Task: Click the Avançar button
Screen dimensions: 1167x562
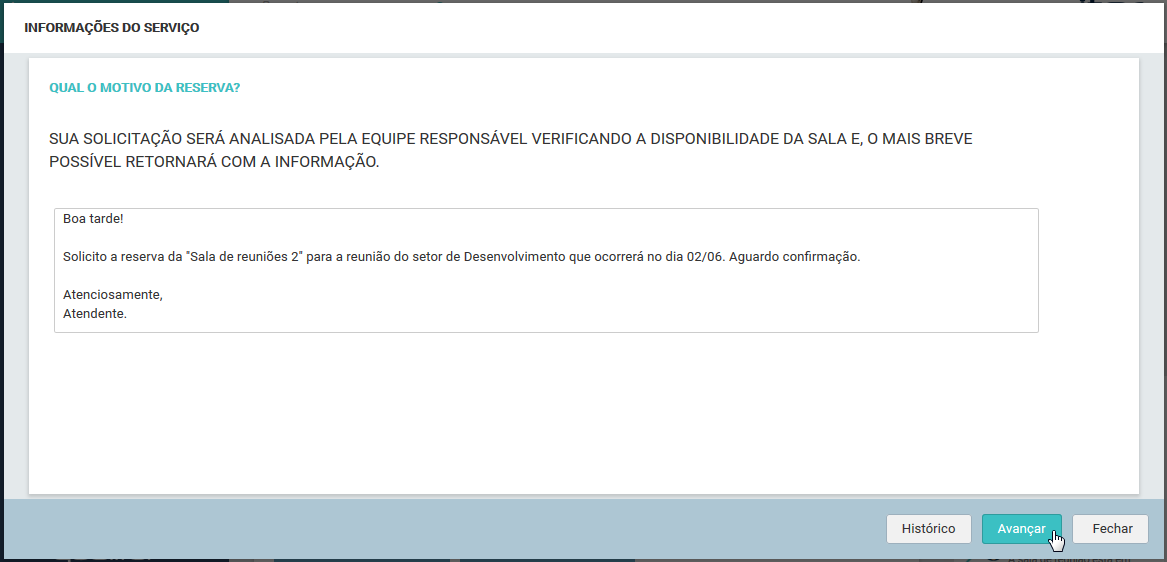Action: (1021, 529)
